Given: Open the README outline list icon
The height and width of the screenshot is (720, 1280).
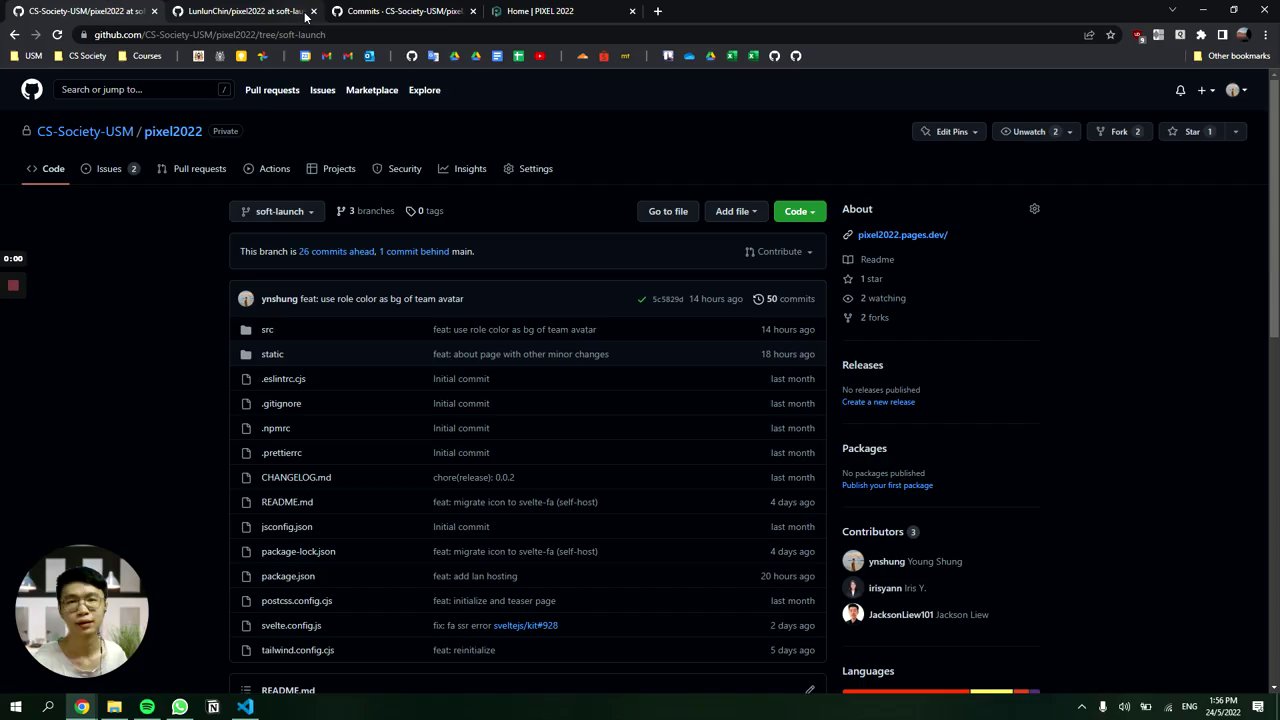Looking at the screenshot, I should [246, 690].
